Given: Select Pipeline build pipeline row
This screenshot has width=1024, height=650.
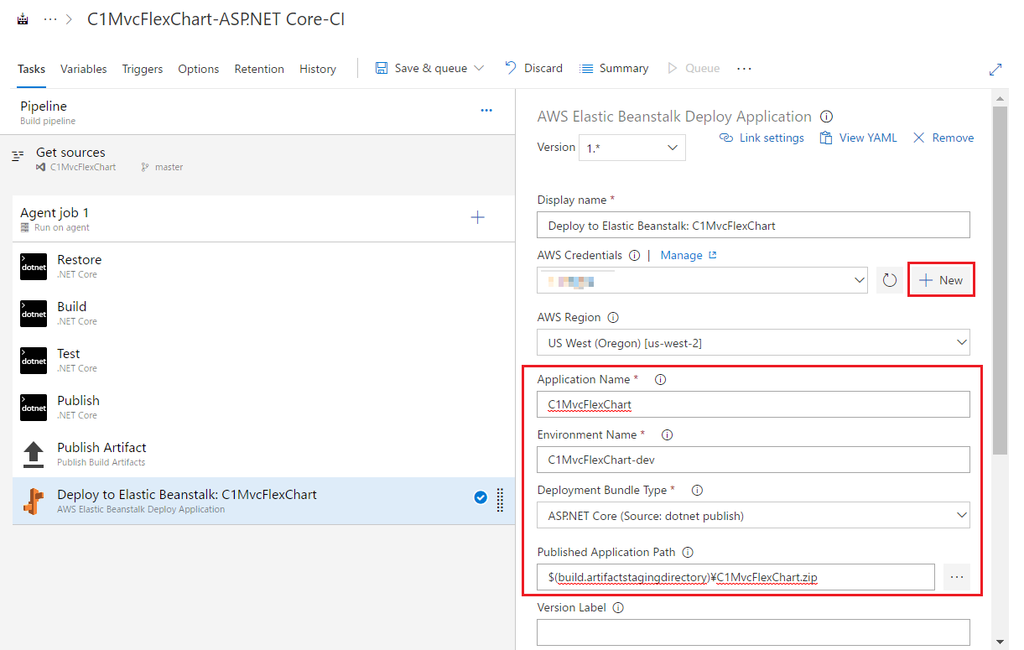Looking at the screenshot, I should click(258, 112).
